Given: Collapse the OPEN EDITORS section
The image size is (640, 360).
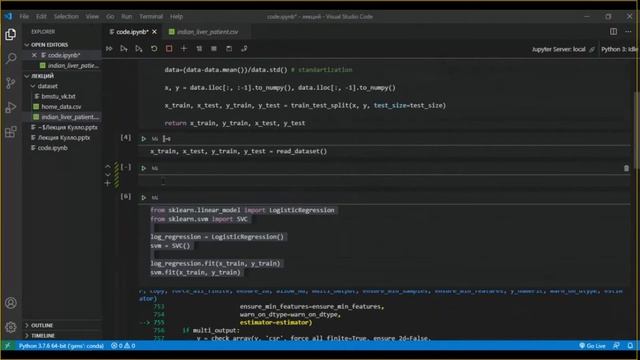Looking at the screenshot, I should [27, 44].
